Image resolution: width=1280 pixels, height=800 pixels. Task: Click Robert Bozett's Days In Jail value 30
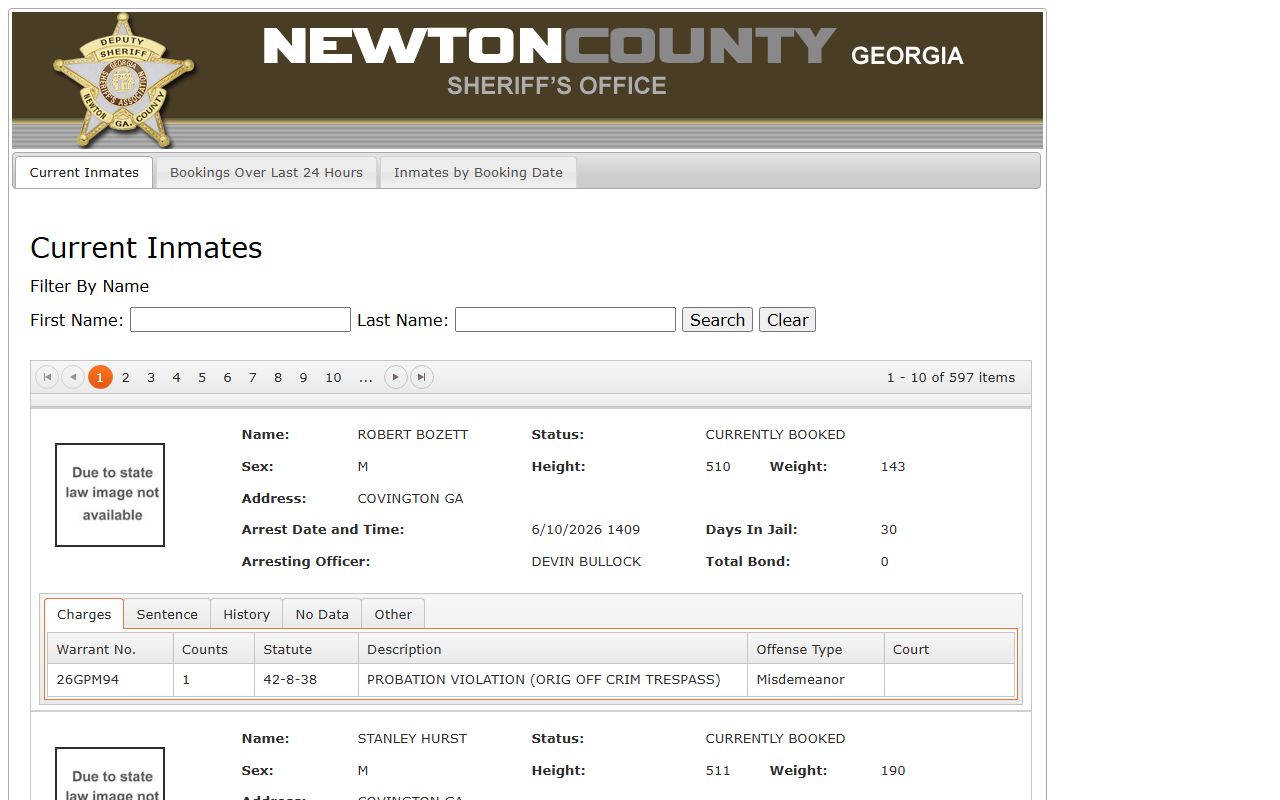(x=889, y=529)
